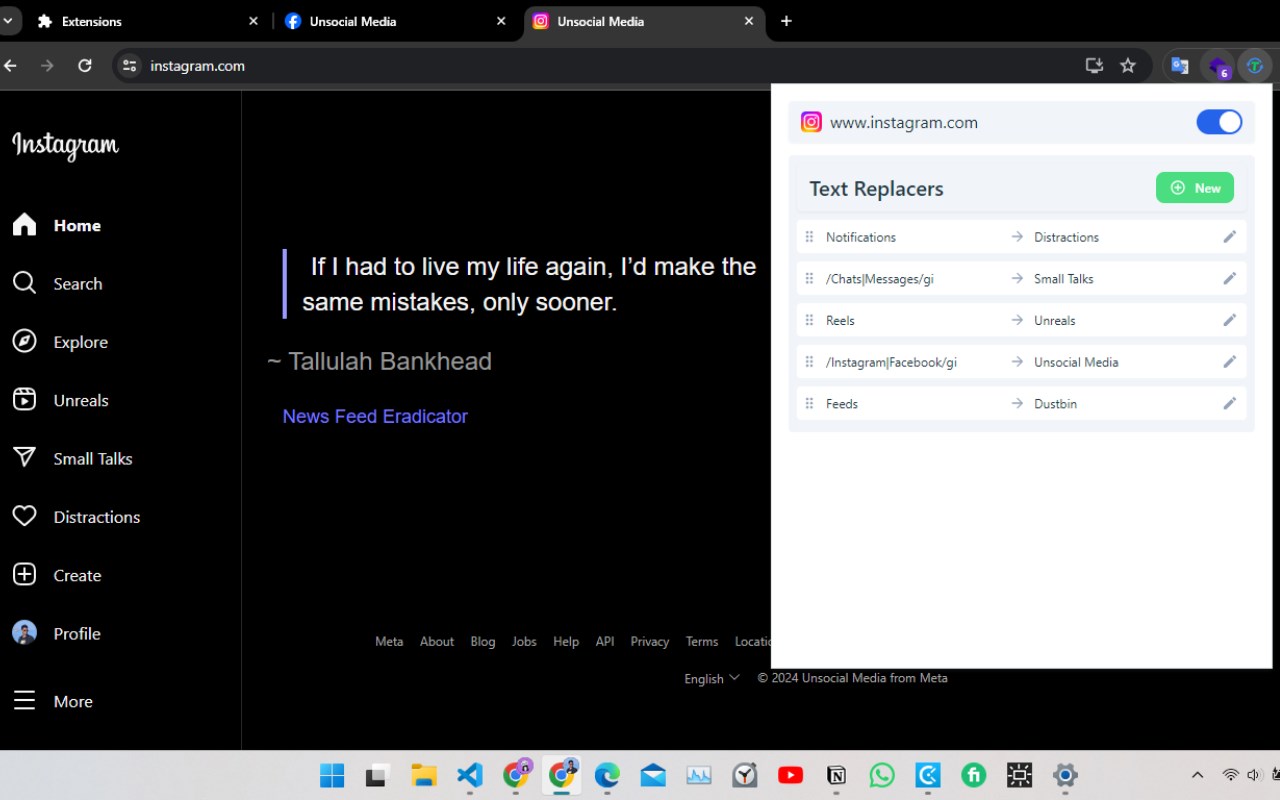Switch to the Extensions tab
Image resolution: width=1280 pixels, height=800 pixels.
148,21
